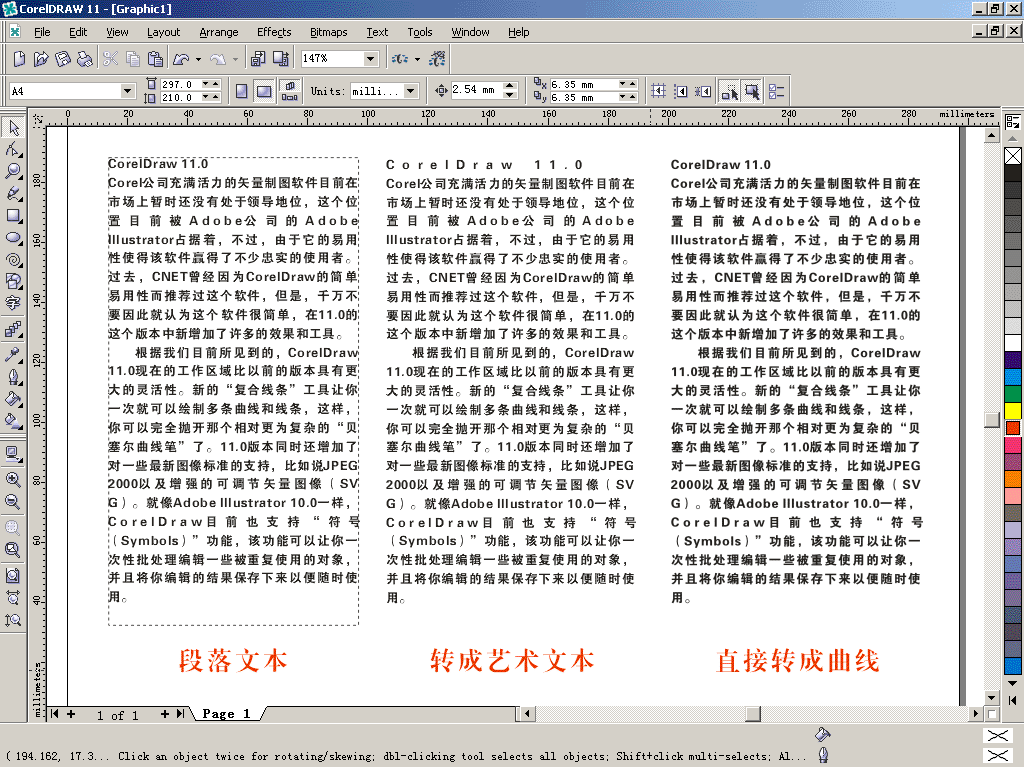The width and height of the screenshot is (1024, 768).
Task: Open the Bitmaps menu
Action: (328, 32)
